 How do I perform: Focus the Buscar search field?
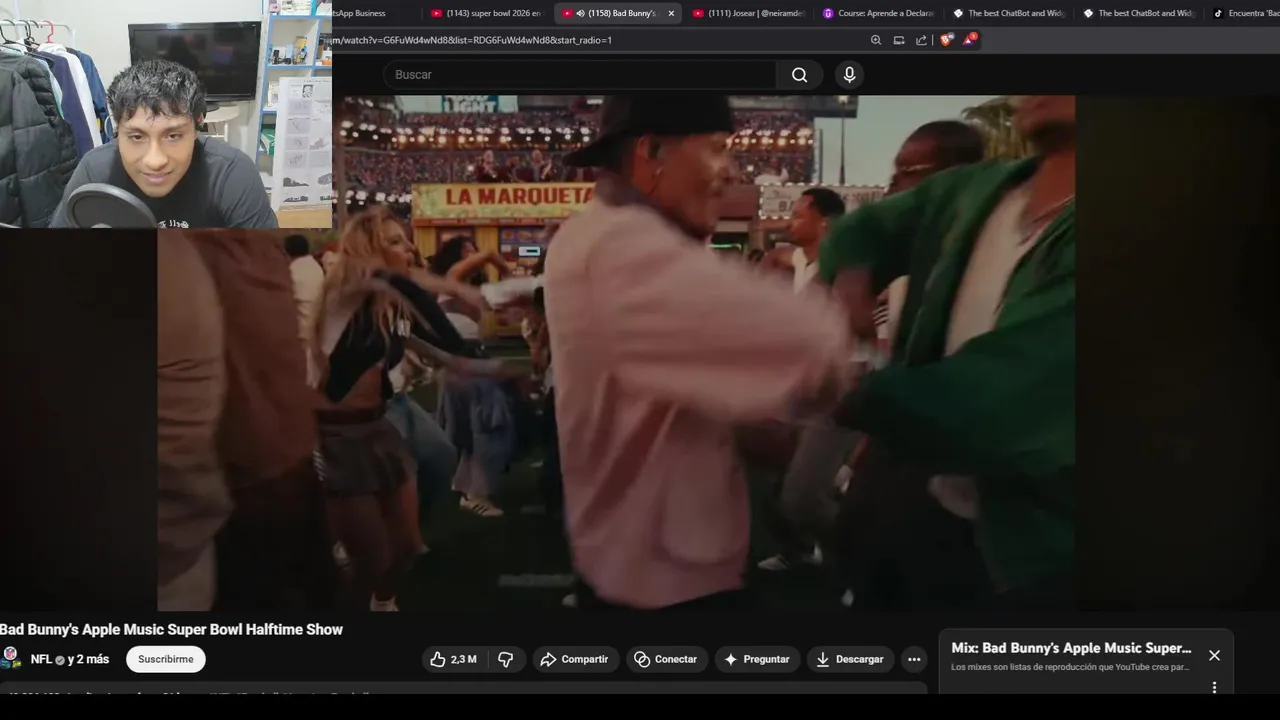pos(580,75)
